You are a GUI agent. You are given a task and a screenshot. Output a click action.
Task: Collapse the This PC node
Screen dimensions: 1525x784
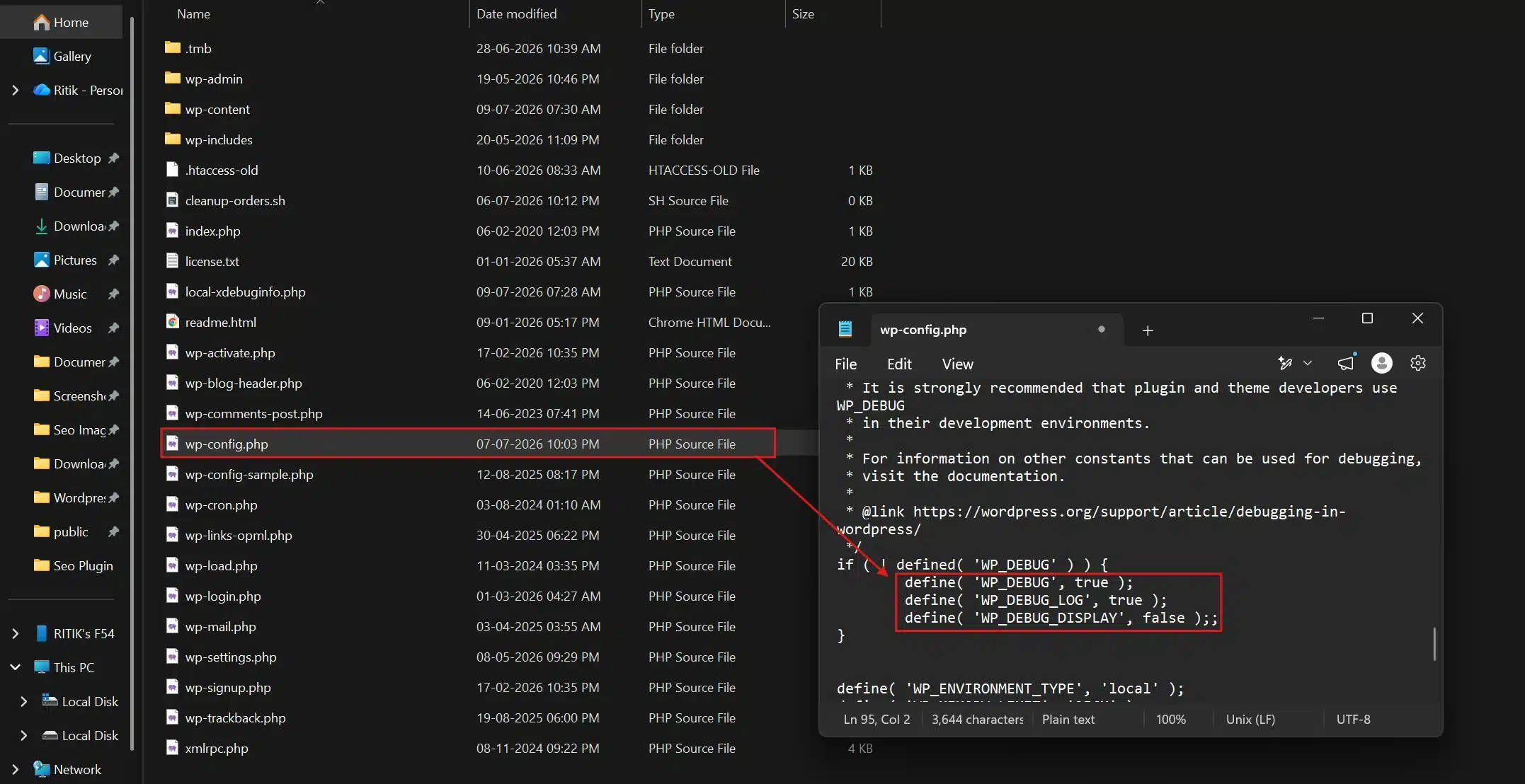click(x=16, y=668)
